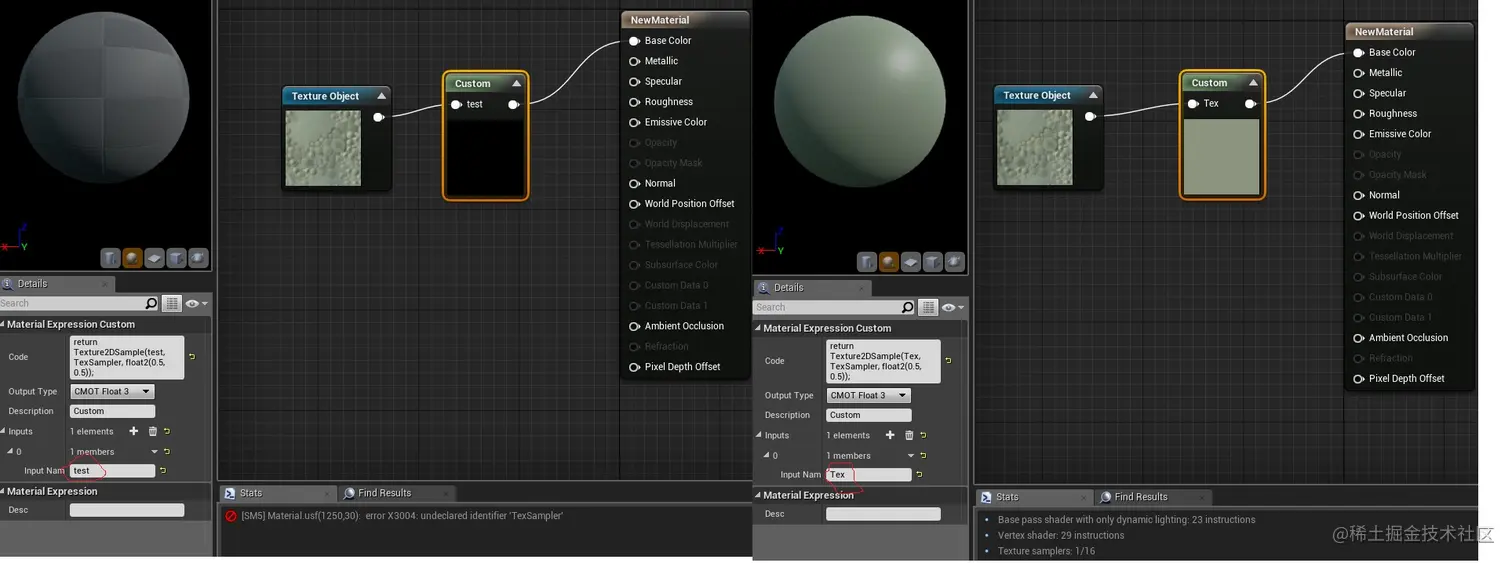Click Search field in left Details panel

pos(71,303)
